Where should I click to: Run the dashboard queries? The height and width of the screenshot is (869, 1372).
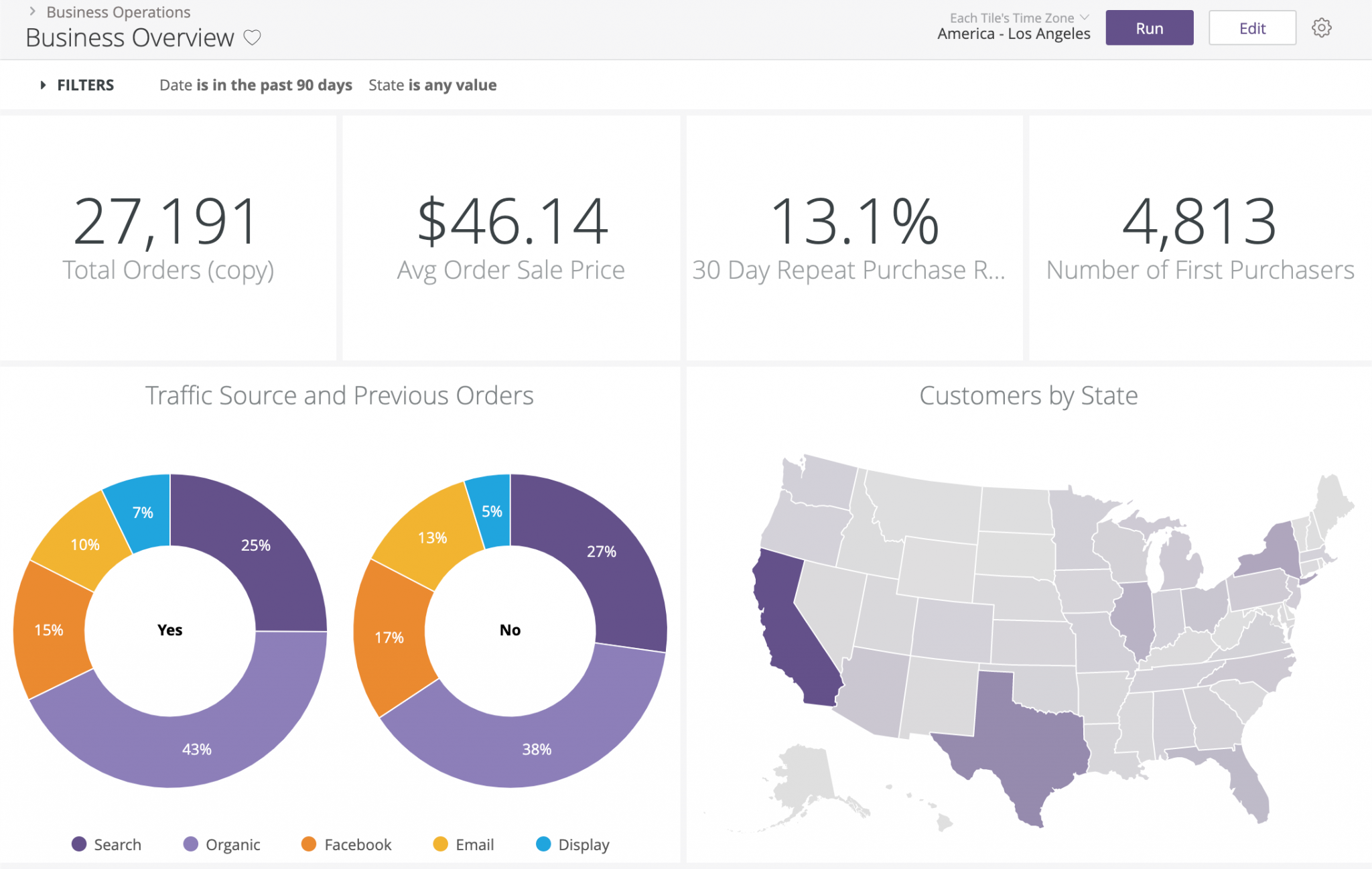tap(1150, 27)
